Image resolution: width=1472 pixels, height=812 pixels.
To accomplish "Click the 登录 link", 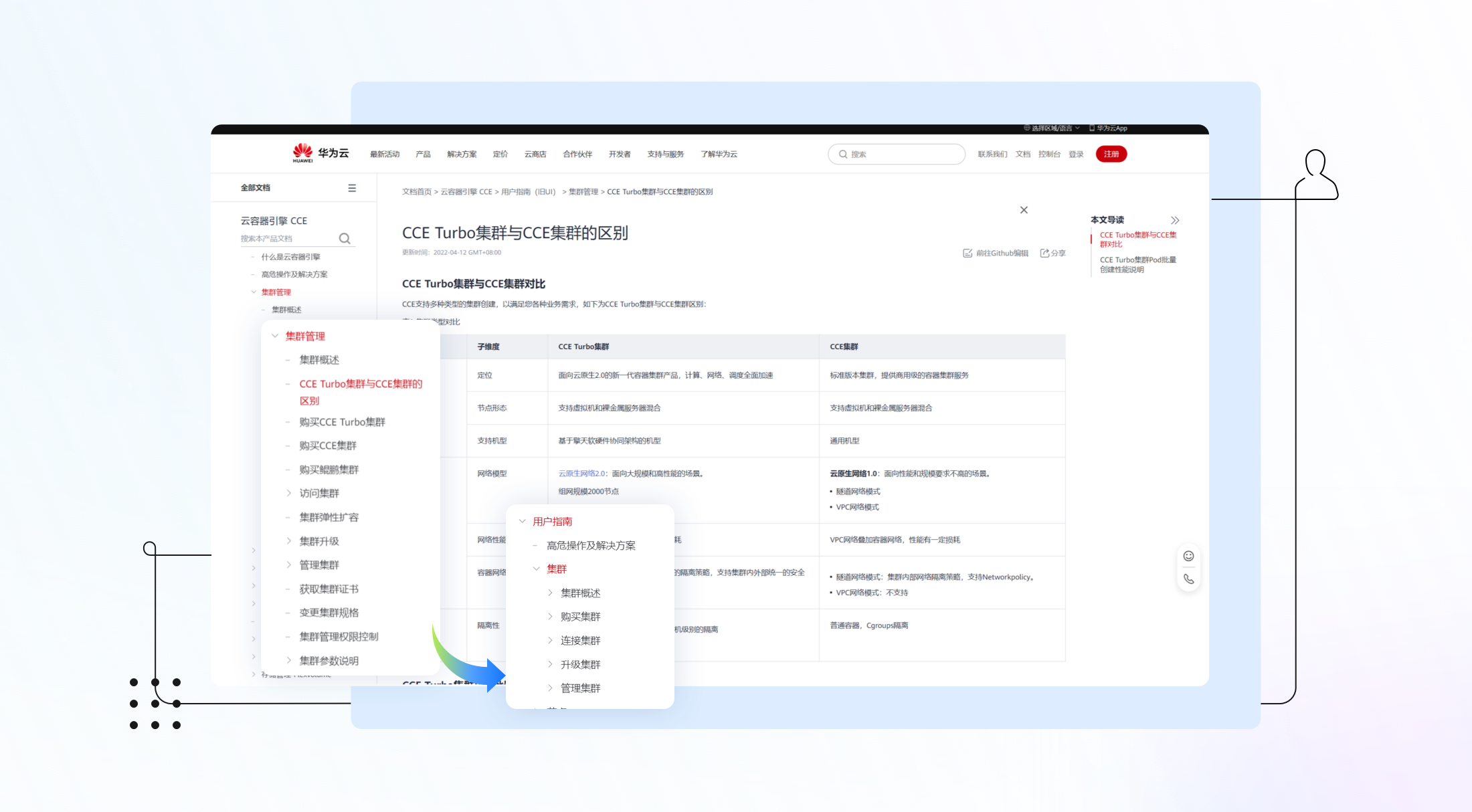I will [1076, 155].
